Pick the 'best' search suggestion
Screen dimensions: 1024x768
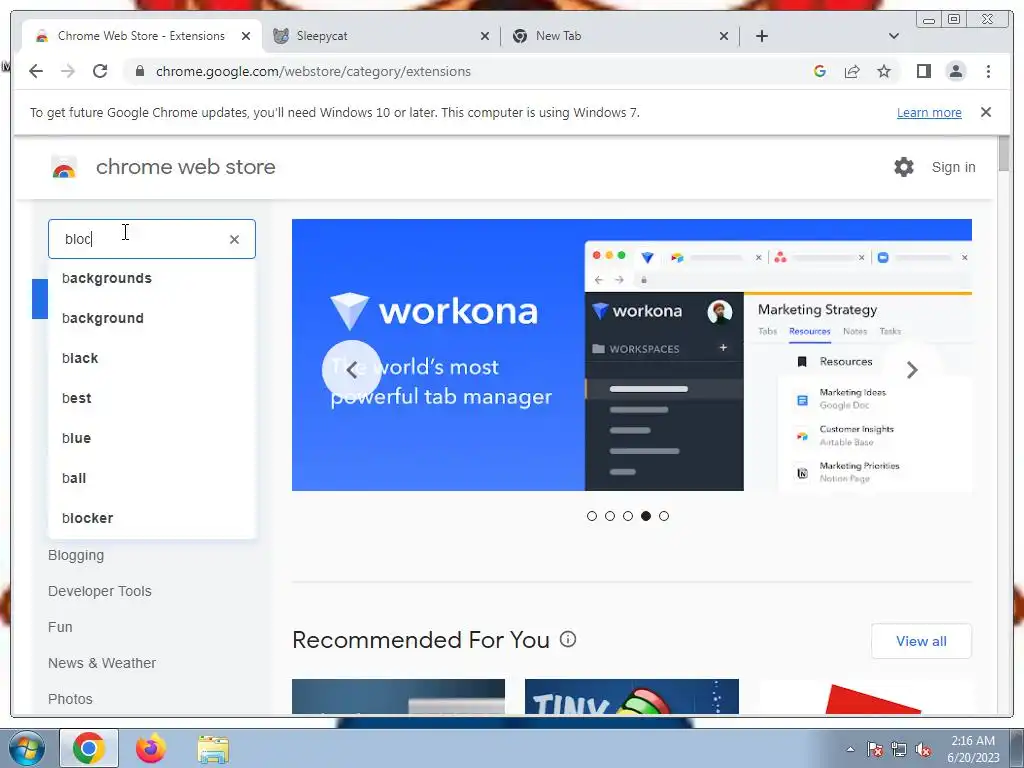(152, 398)
